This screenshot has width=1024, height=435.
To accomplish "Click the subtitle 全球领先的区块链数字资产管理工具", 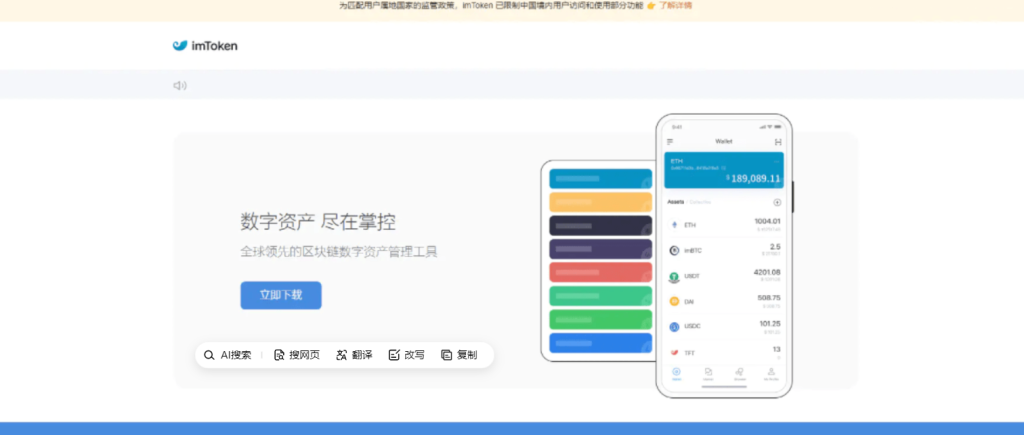I will pyautogui.click(x=338, y=251).
